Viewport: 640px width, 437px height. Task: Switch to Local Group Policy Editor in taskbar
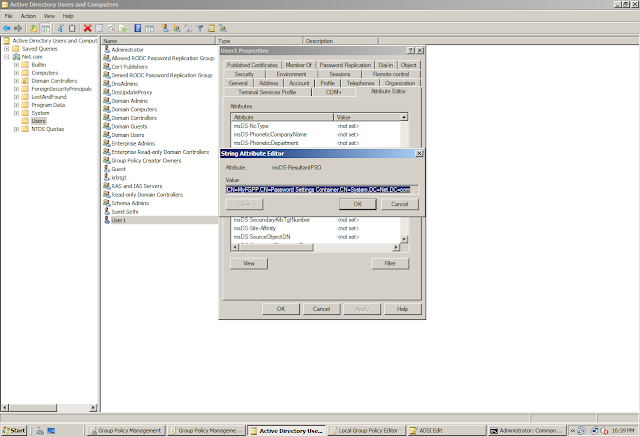pos(367,430)
